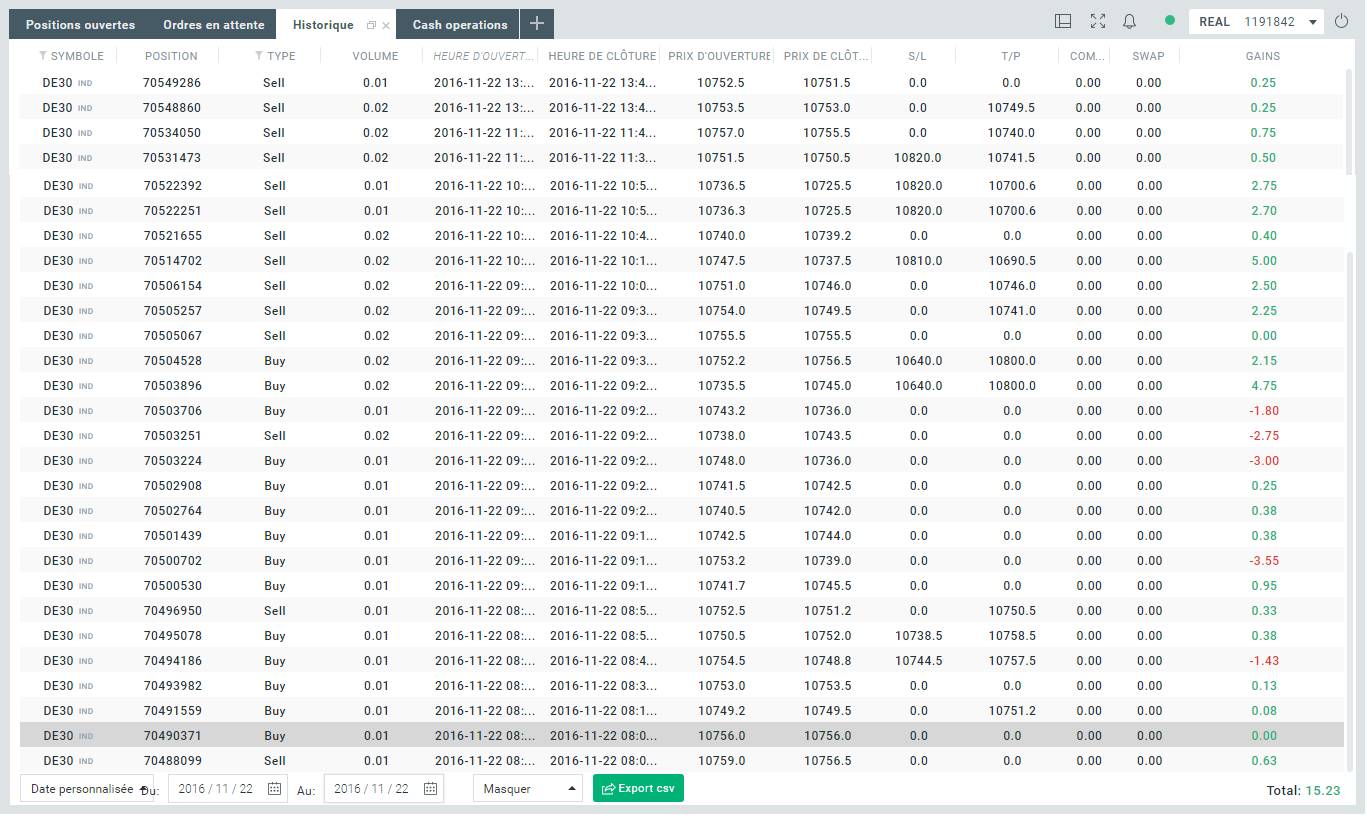
Task: Switch to Positions ouvertes tab
Action: click(x=80, y=25)
